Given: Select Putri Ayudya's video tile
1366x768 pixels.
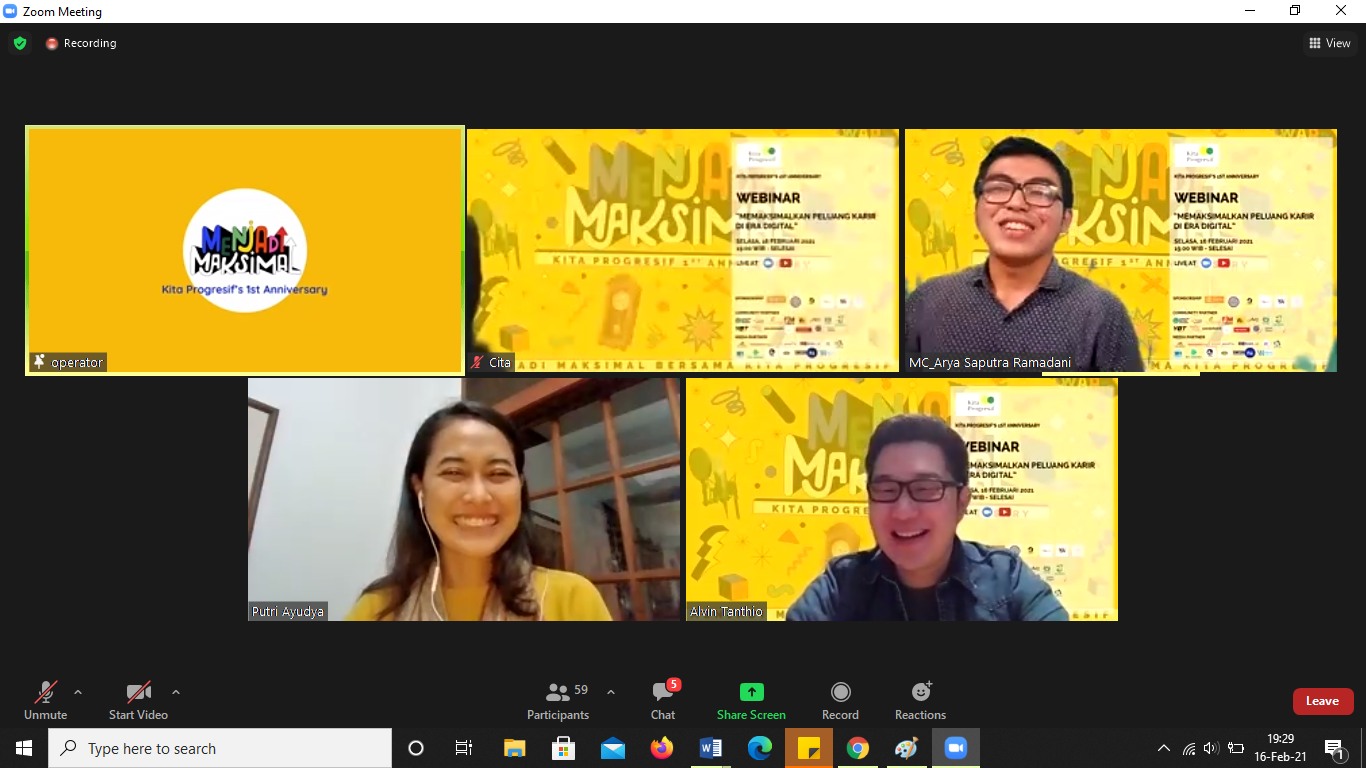Looking at the screenshot, I should pos(464,499).
